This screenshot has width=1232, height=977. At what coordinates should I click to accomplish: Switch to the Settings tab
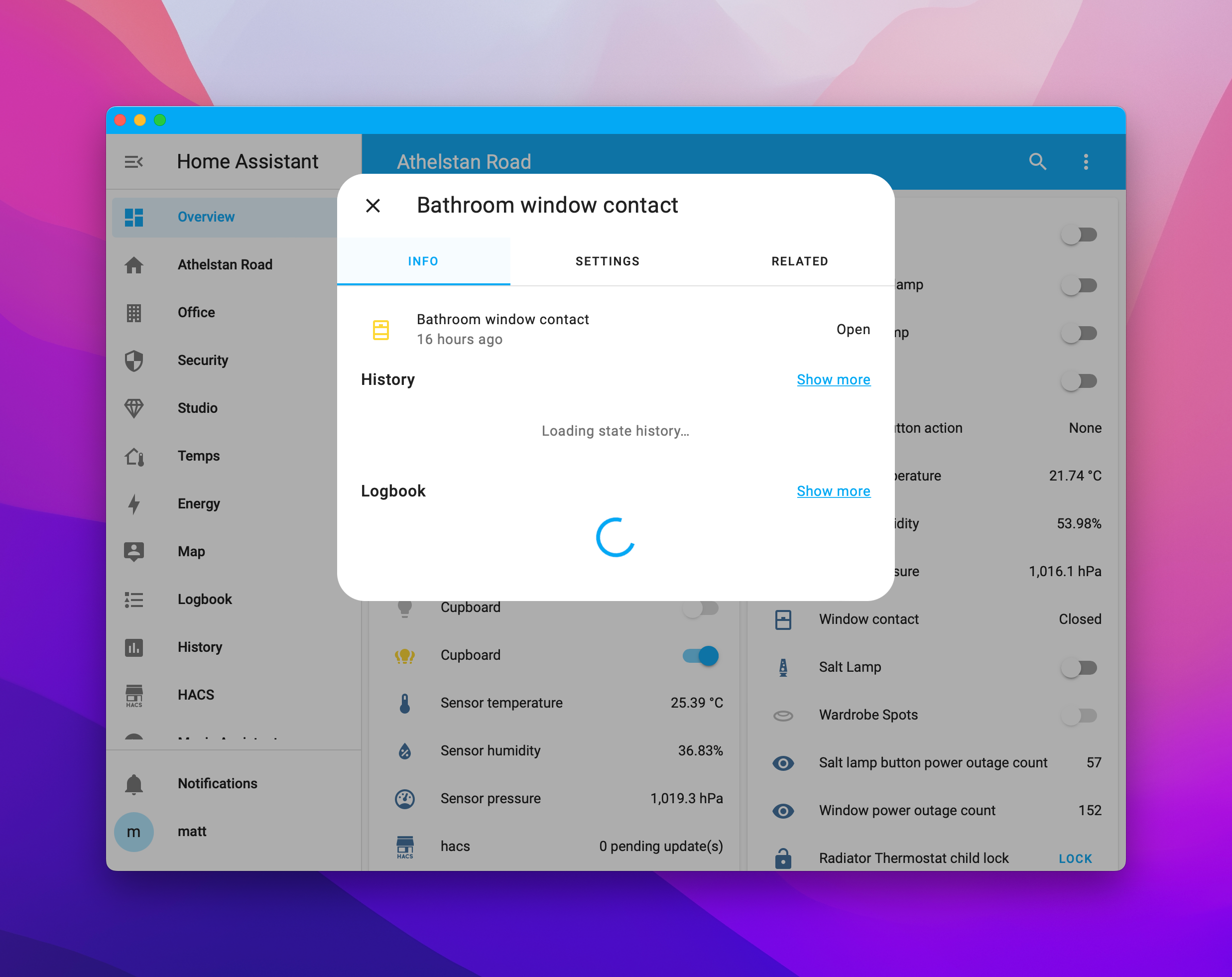607,261
